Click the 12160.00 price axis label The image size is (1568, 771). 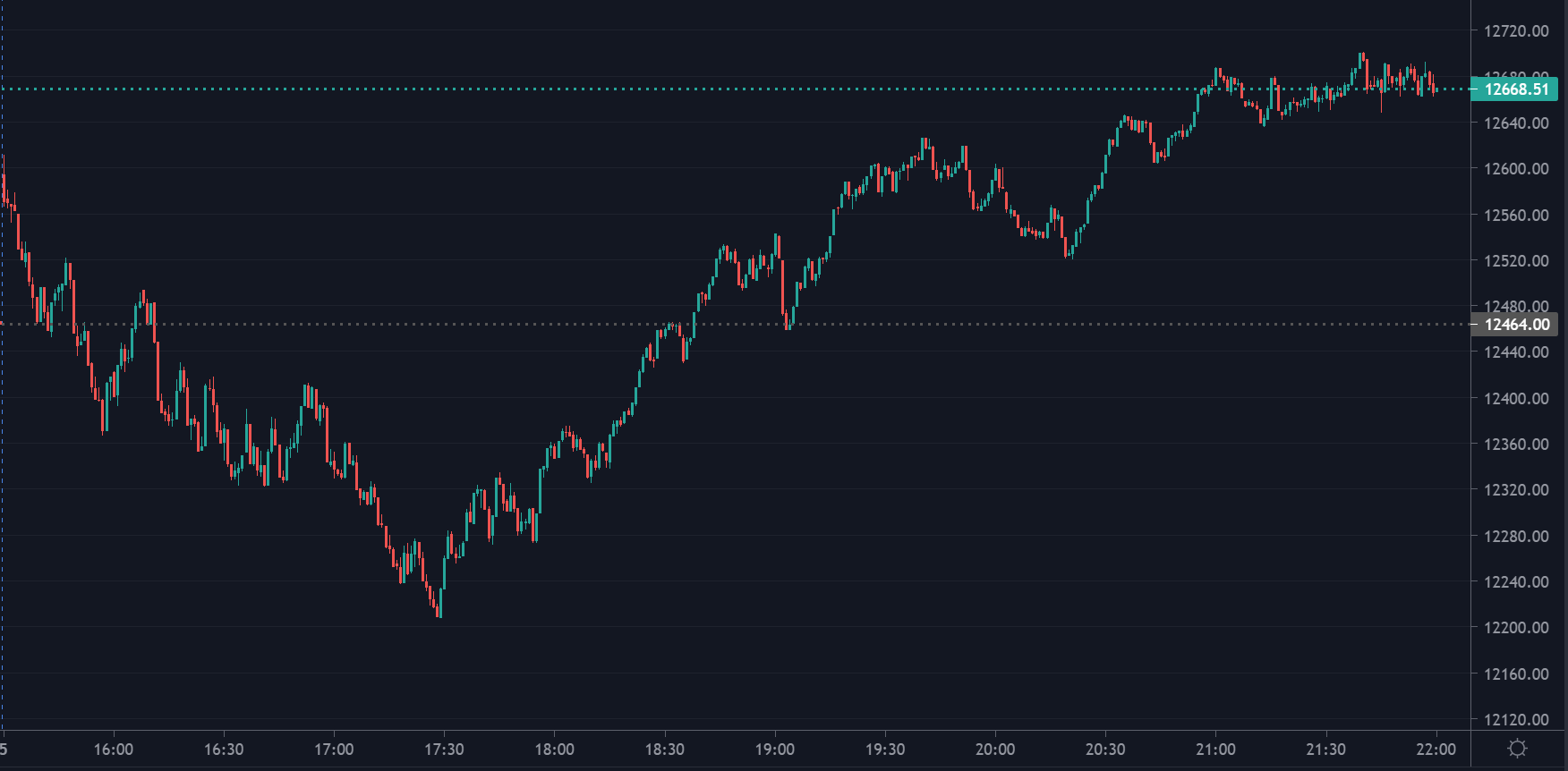[1516, 674]
